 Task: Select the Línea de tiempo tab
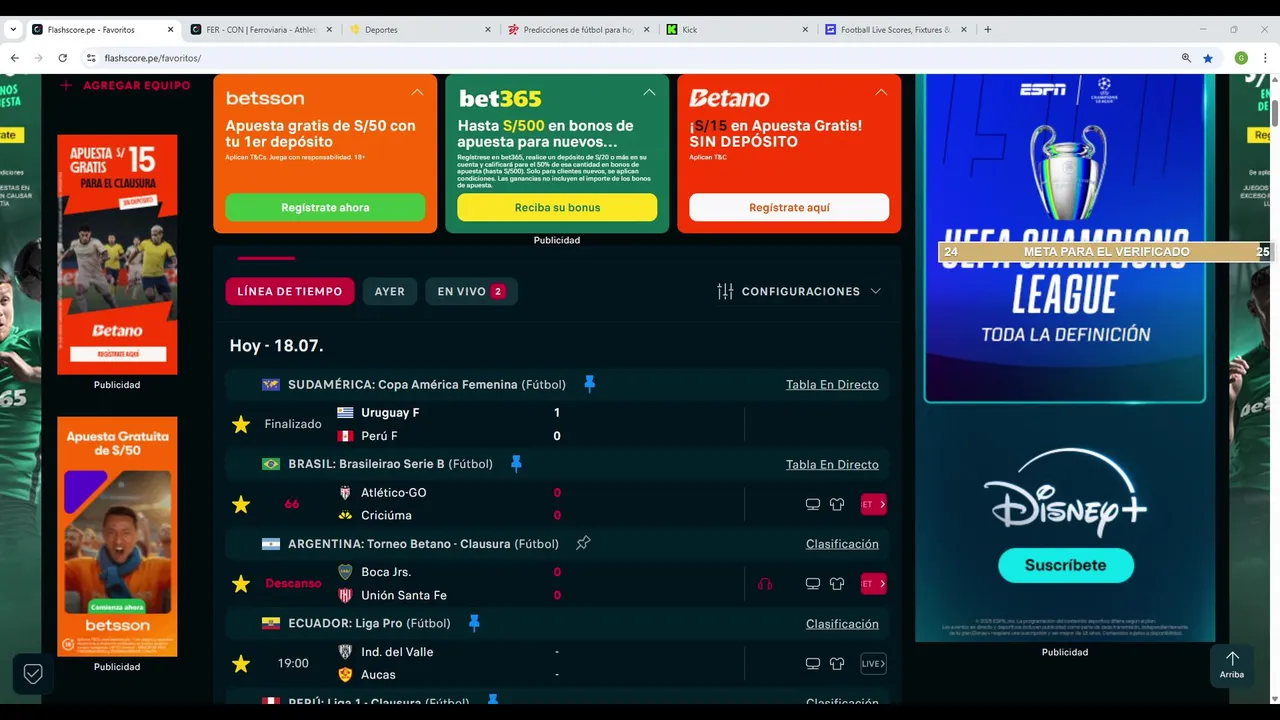point(290,291)
